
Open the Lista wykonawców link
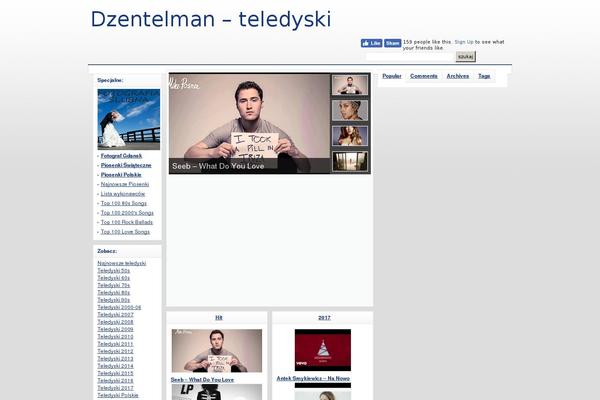click(123, 194)
